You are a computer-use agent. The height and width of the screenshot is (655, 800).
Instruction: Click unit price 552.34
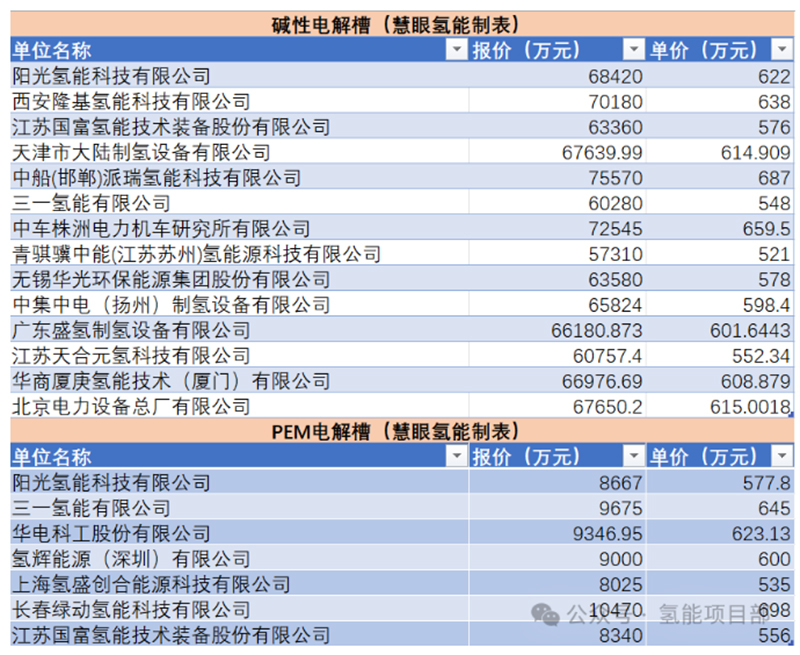[761, 356]
